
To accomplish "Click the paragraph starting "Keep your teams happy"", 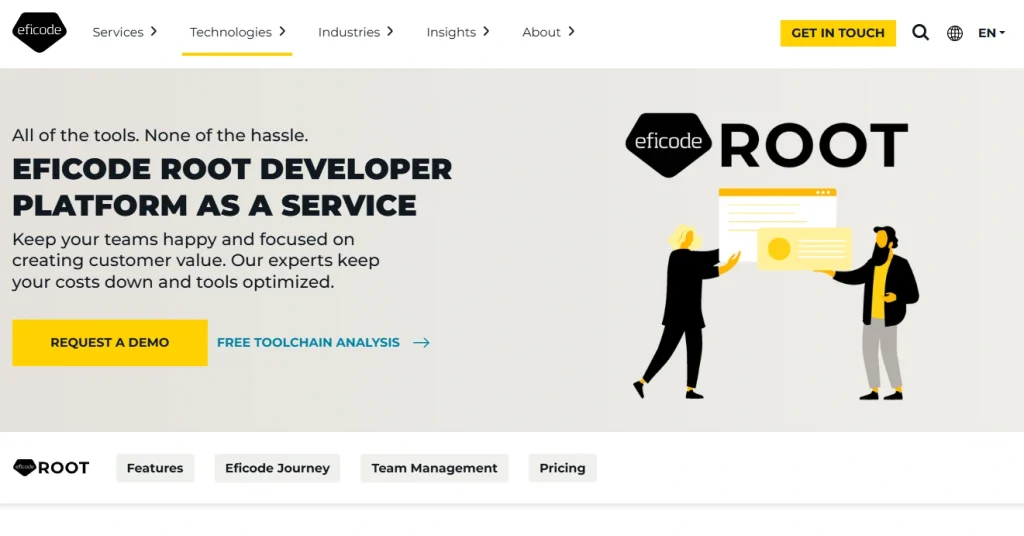I will point(196,260).
